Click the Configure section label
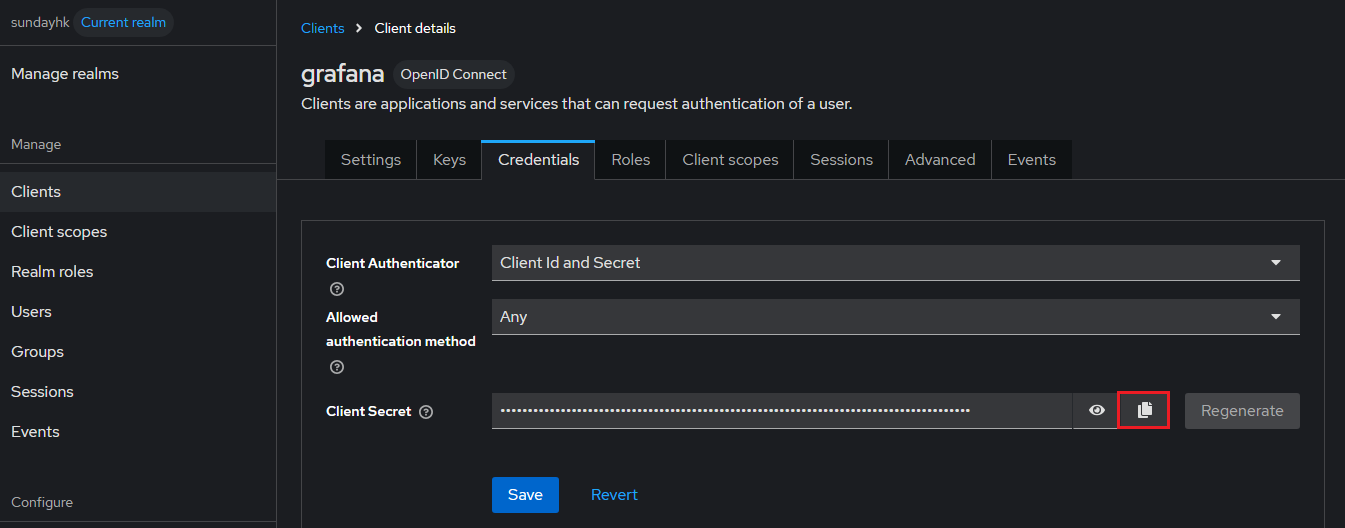The height and width of the screenshot is (528, 1345). point(42,502)
